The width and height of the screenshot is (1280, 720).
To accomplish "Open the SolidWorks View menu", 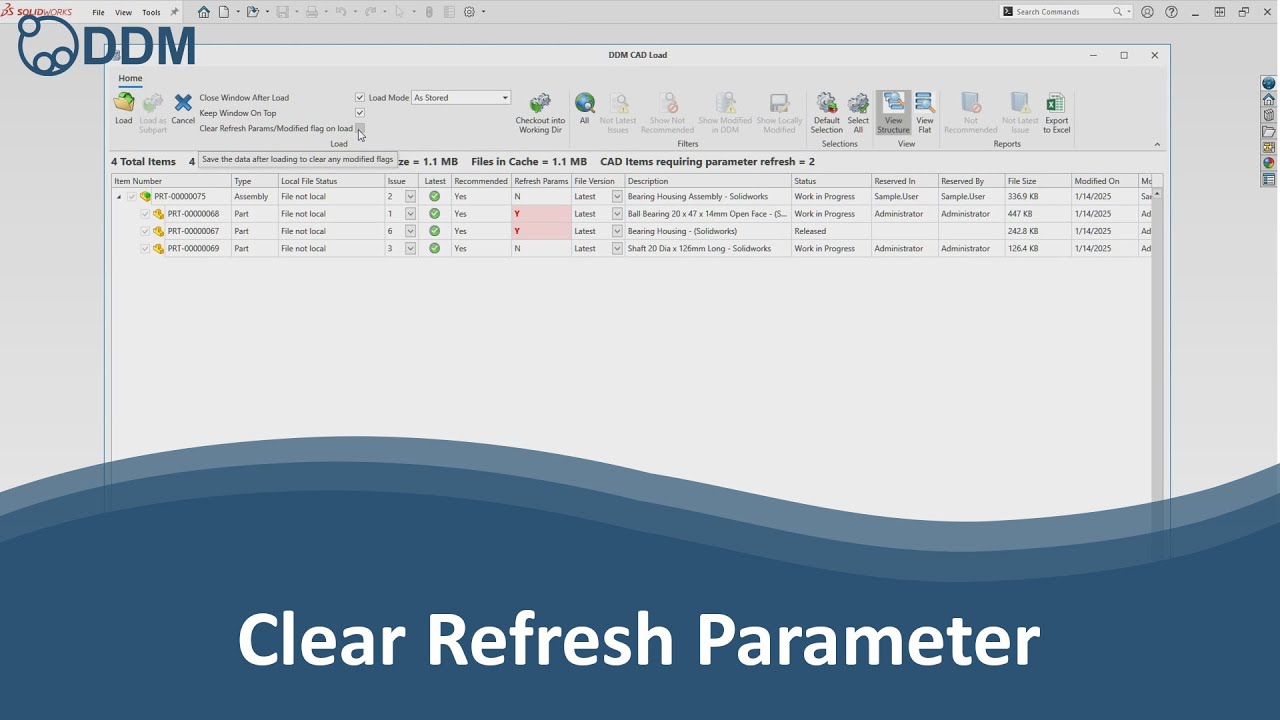I will 123,12.
